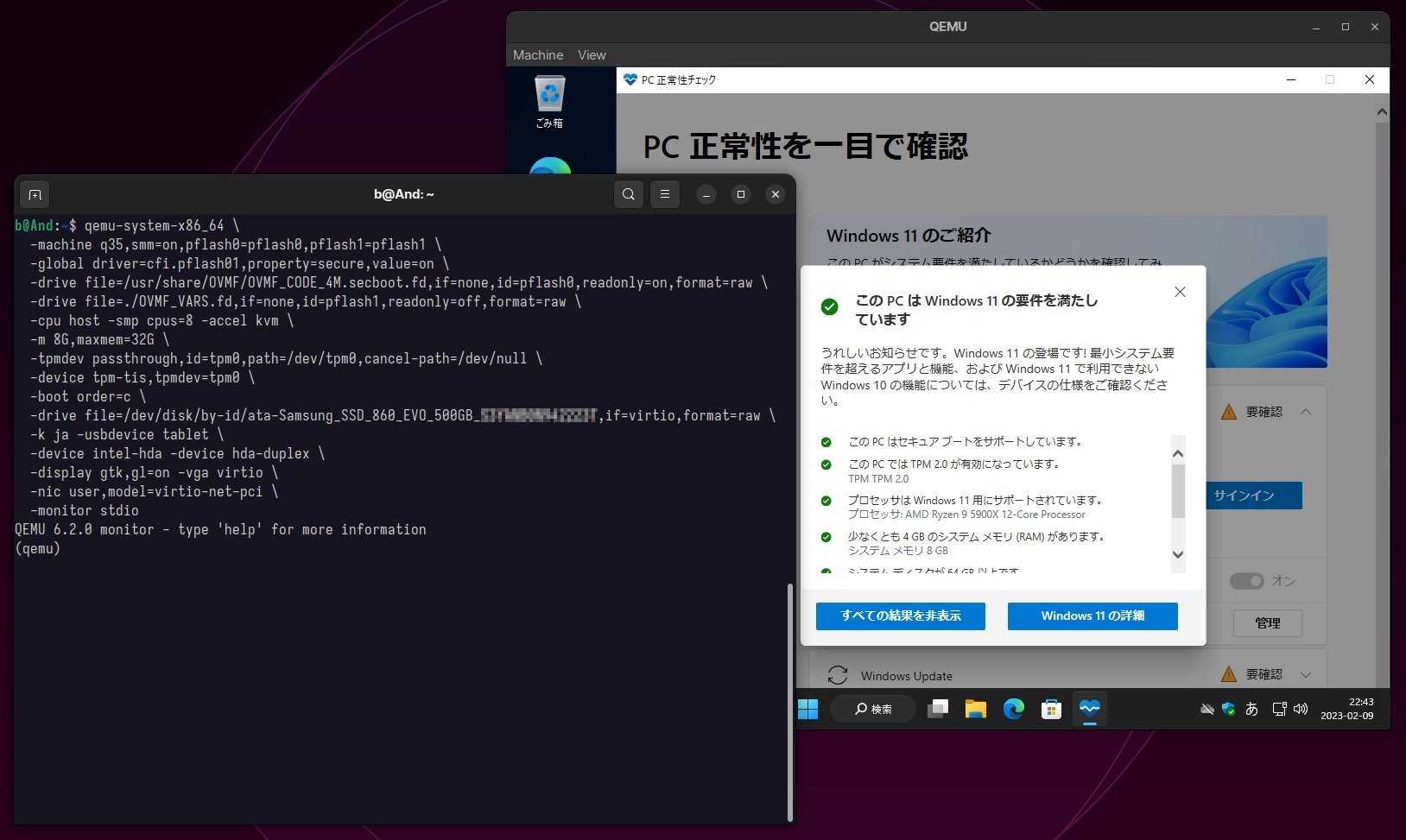Viewport: 1406px width, 840px height.
Task: Open Microsoft Edge from the taskbar
Action: (x=1013, y=710)
